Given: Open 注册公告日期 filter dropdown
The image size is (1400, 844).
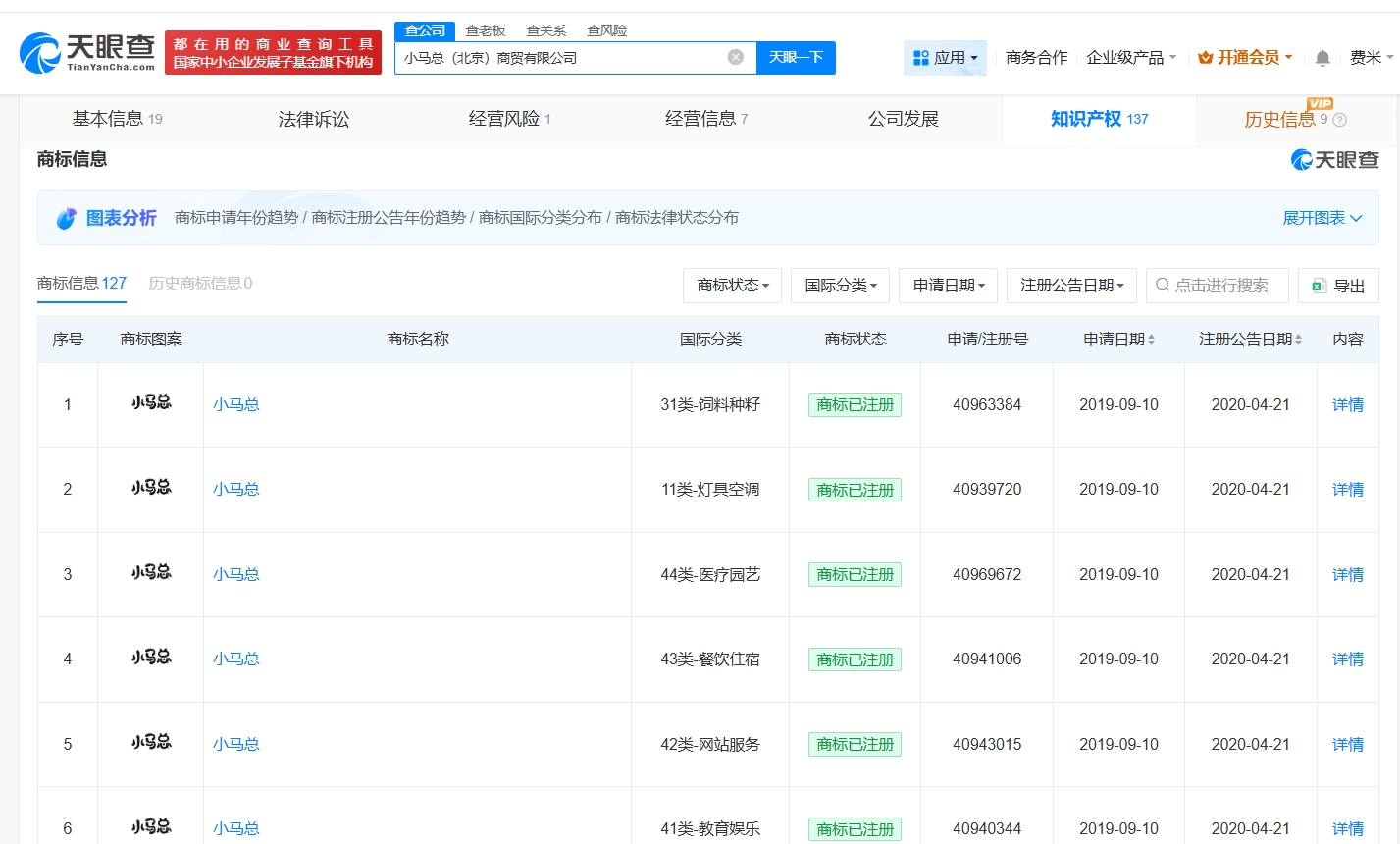Looking at the screenshot, I should pos(1072,286).
